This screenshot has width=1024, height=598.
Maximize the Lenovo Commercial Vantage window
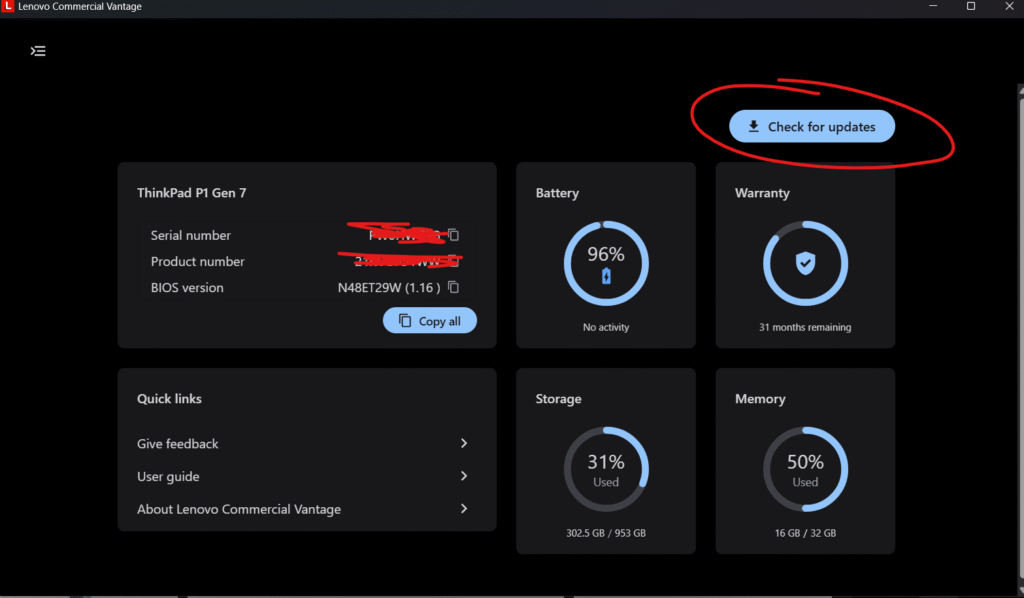pyautogui.click(x=970, y=7)
